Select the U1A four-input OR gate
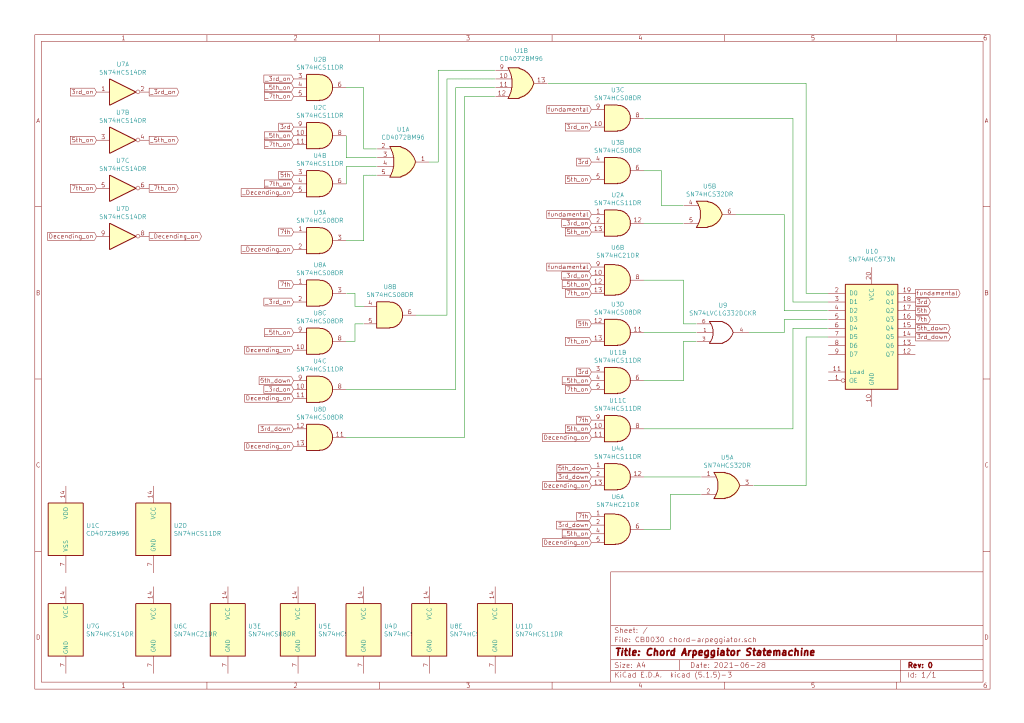 click(402, 161)
